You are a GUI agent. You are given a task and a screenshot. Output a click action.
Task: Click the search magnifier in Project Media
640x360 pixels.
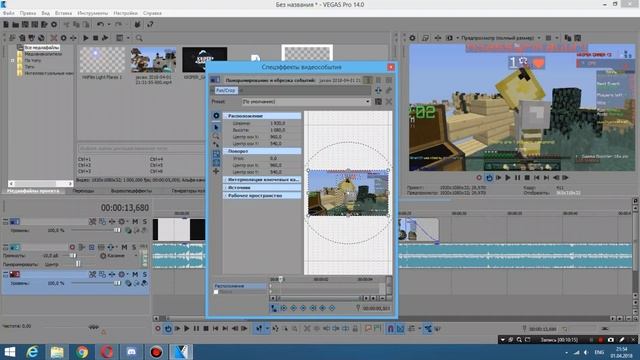[139, 38]
